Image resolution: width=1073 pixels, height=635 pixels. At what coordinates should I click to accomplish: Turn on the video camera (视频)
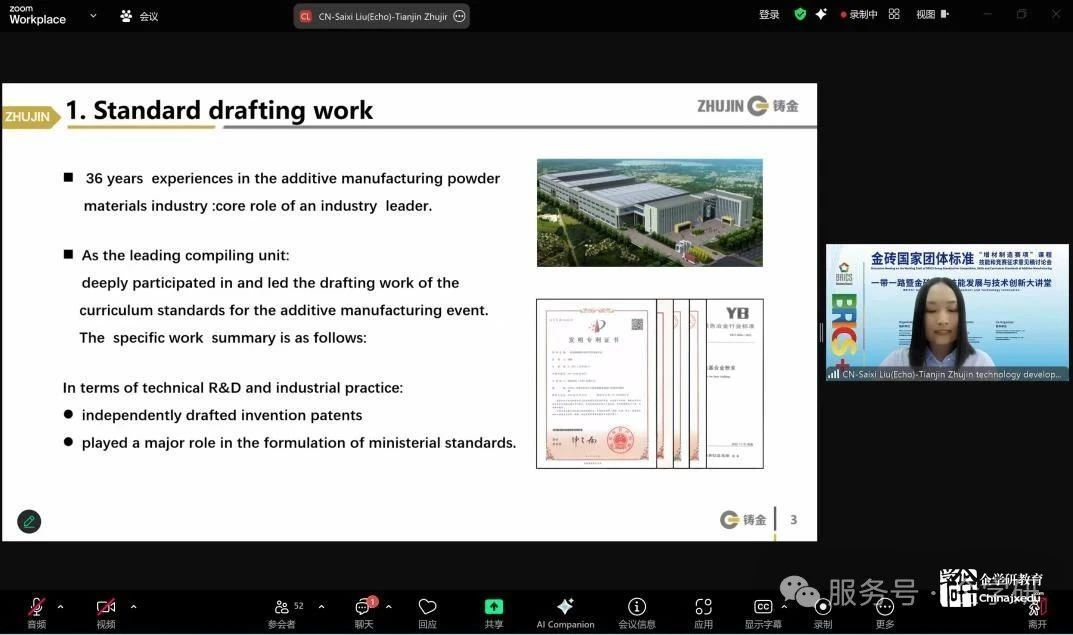(x=106, y=609)
